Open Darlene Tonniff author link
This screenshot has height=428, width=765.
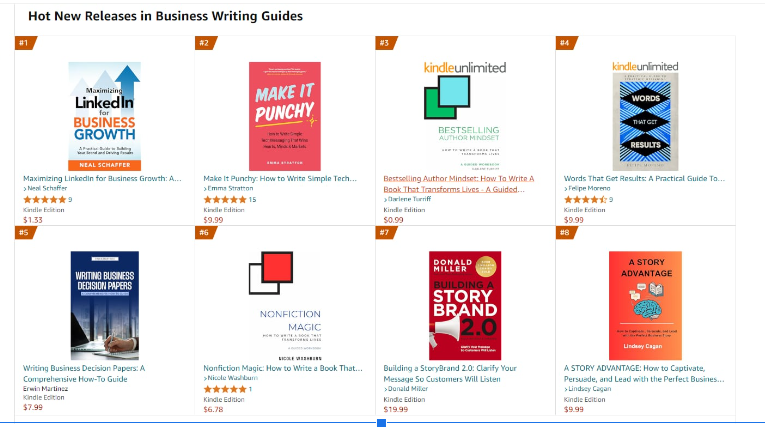[410, 200]
